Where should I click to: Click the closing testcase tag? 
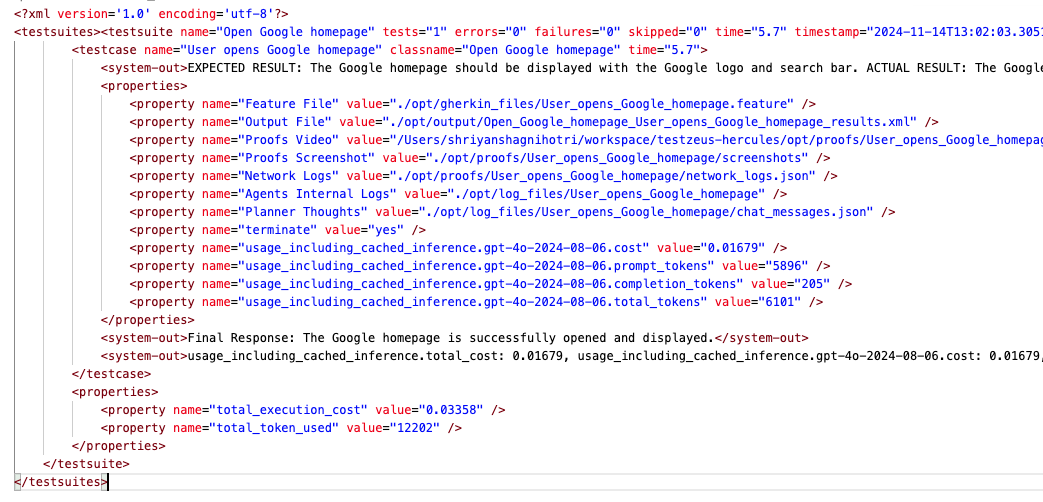click(111, 374)
